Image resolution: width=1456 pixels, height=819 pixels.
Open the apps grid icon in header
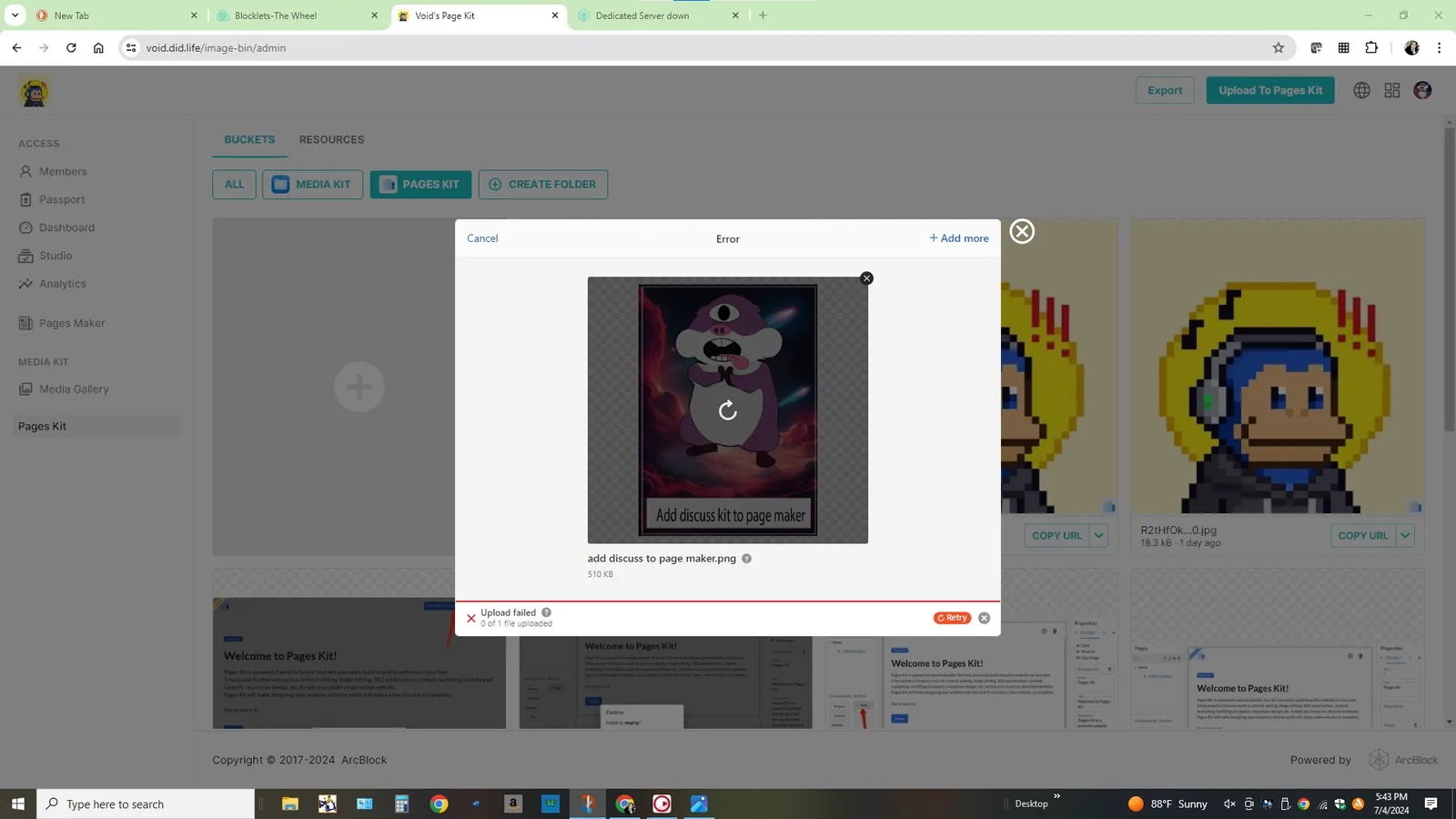pyautogui.click(x=1392, y=90)
